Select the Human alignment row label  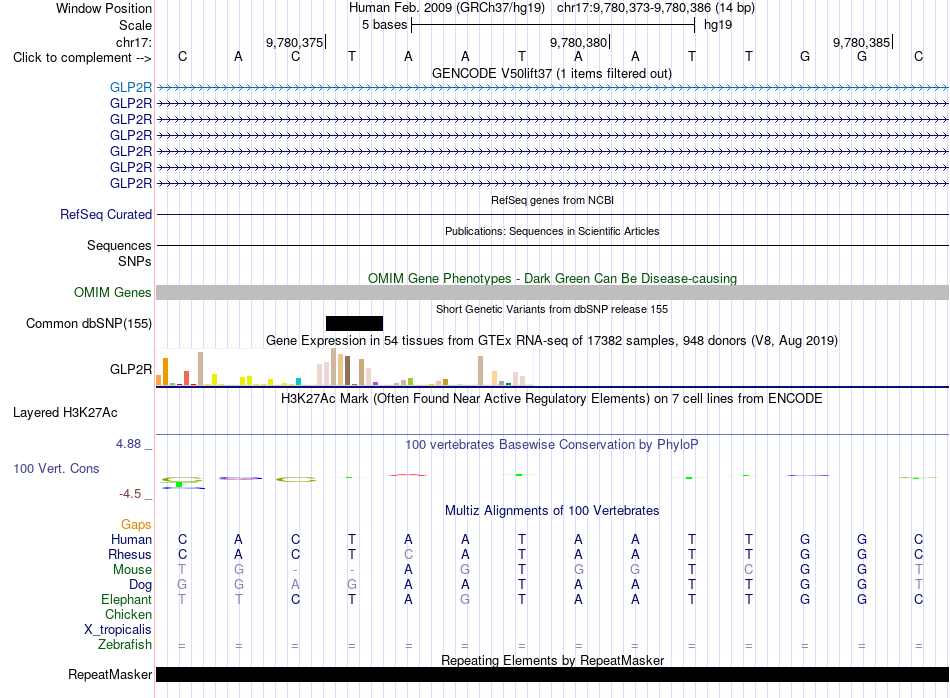click(x=131, y=540)
